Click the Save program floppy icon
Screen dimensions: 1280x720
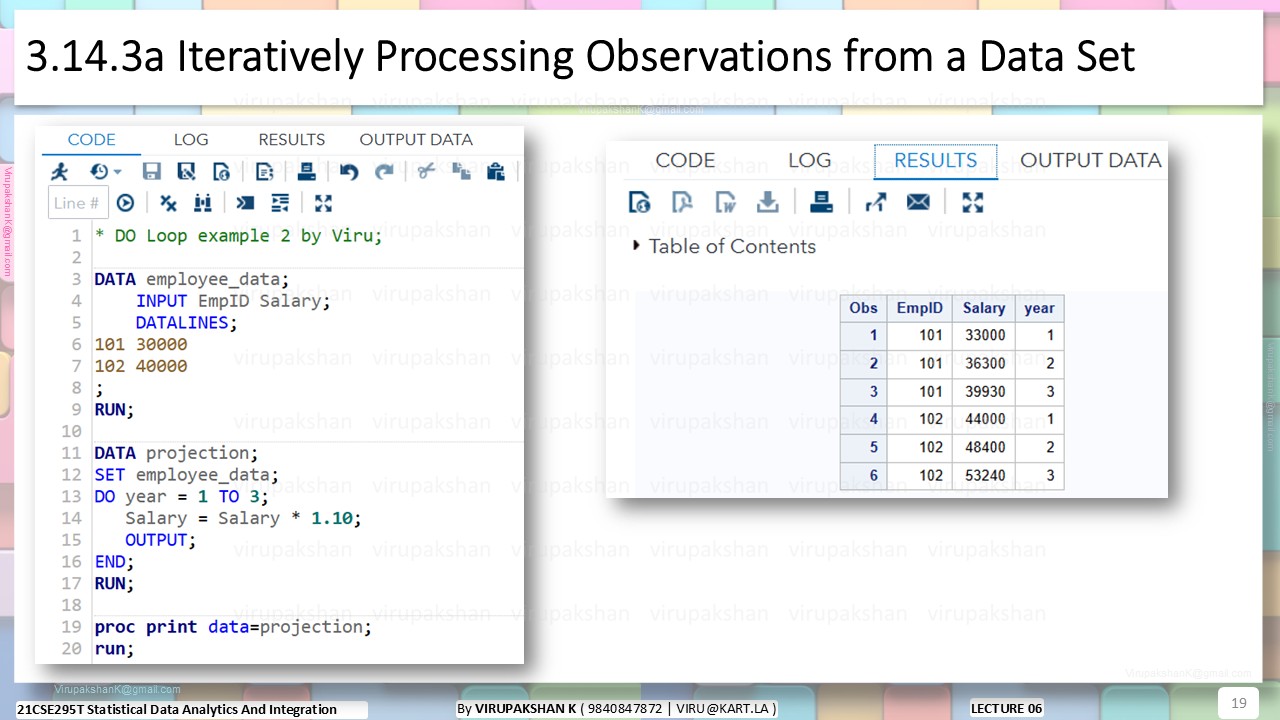pos(151,172)
